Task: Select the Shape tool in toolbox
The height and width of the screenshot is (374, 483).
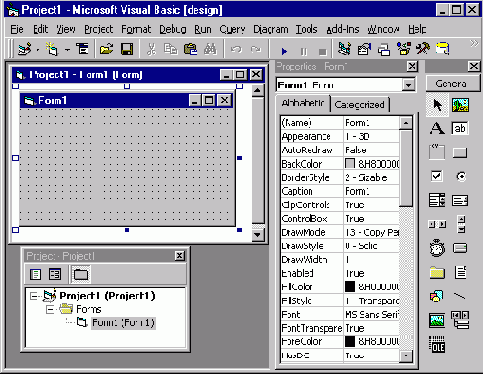Action: 437,296
